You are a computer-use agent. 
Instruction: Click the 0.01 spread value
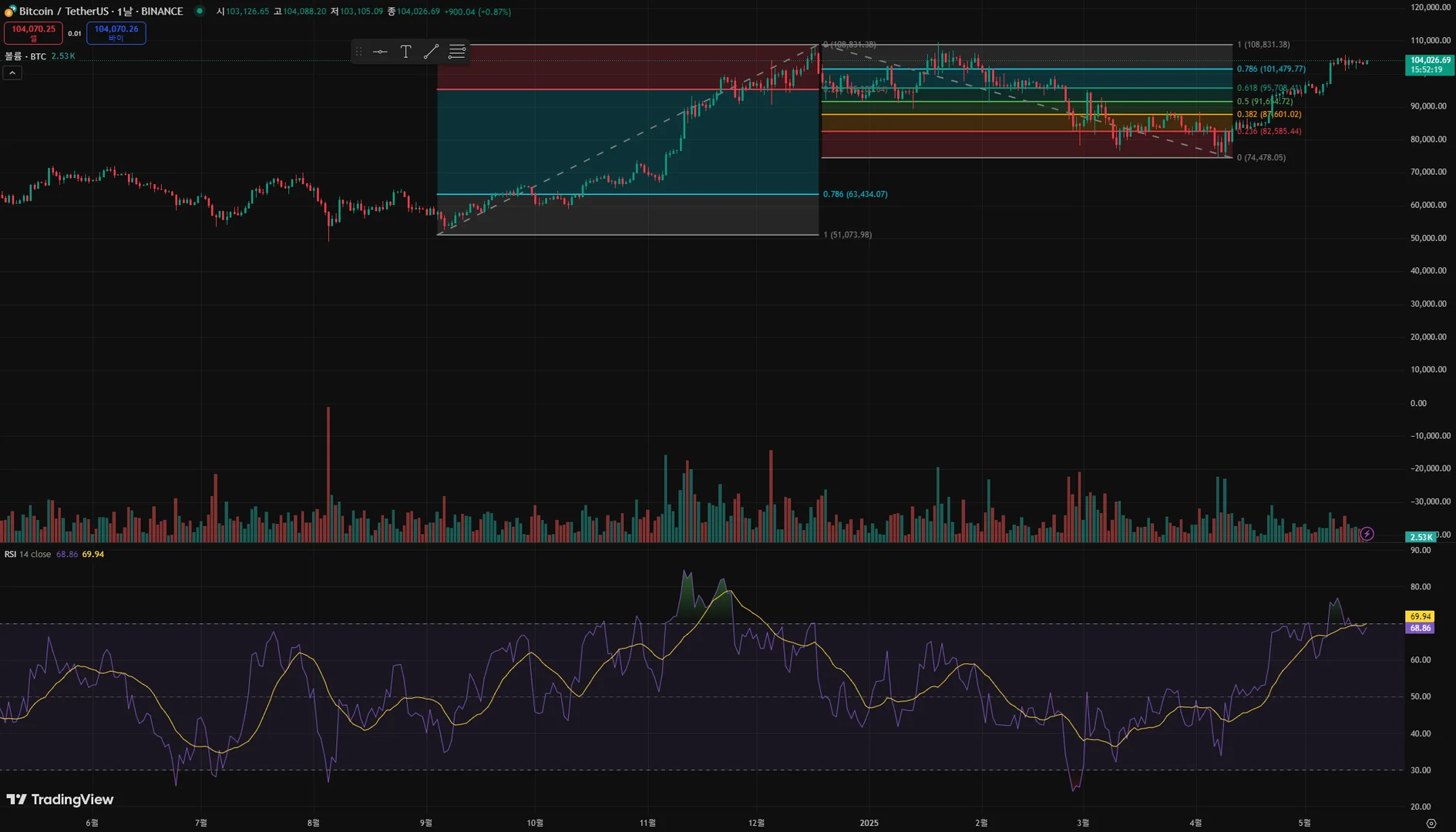click(x=75, y=33)
